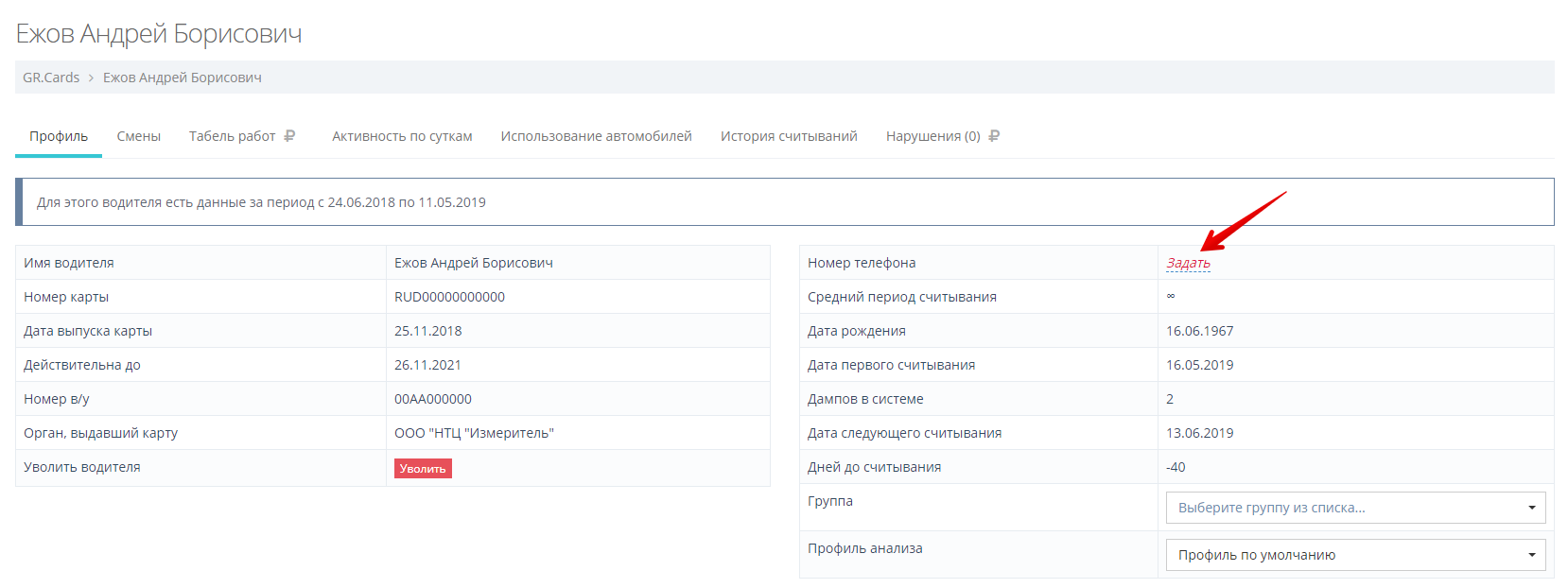Click the Дата рождения label
The width and height of the screenshot is (1568, 588).
[x=857, y=331]
